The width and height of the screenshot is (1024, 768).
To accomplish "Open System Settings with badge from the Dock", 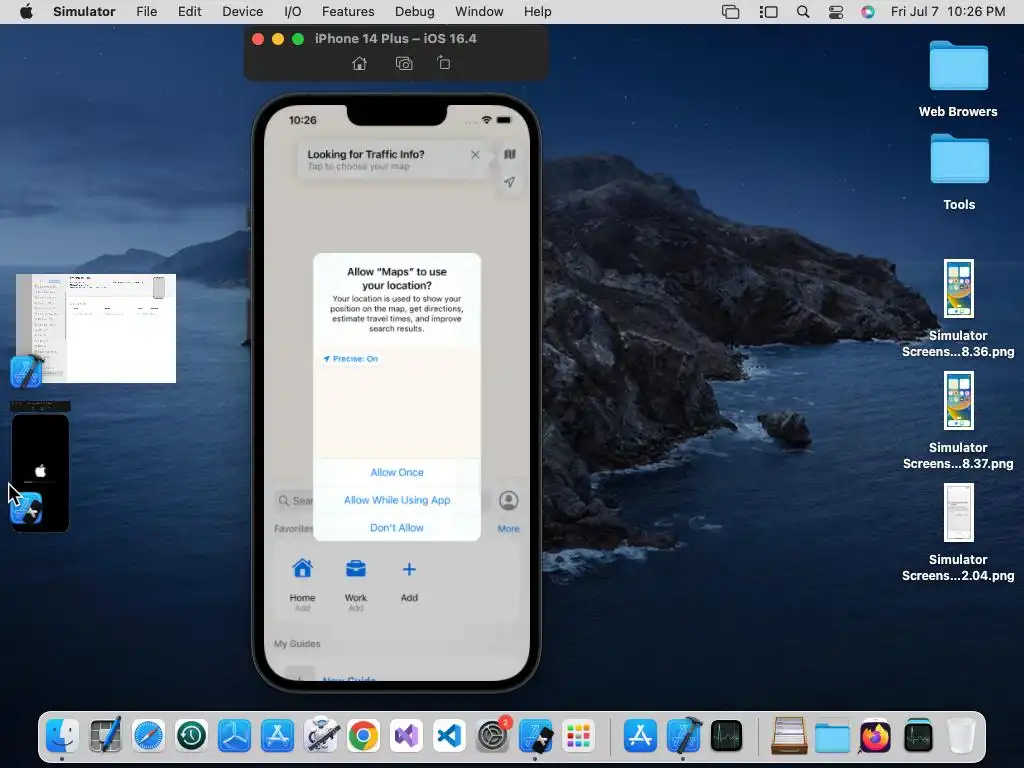I will click(493, 736).
